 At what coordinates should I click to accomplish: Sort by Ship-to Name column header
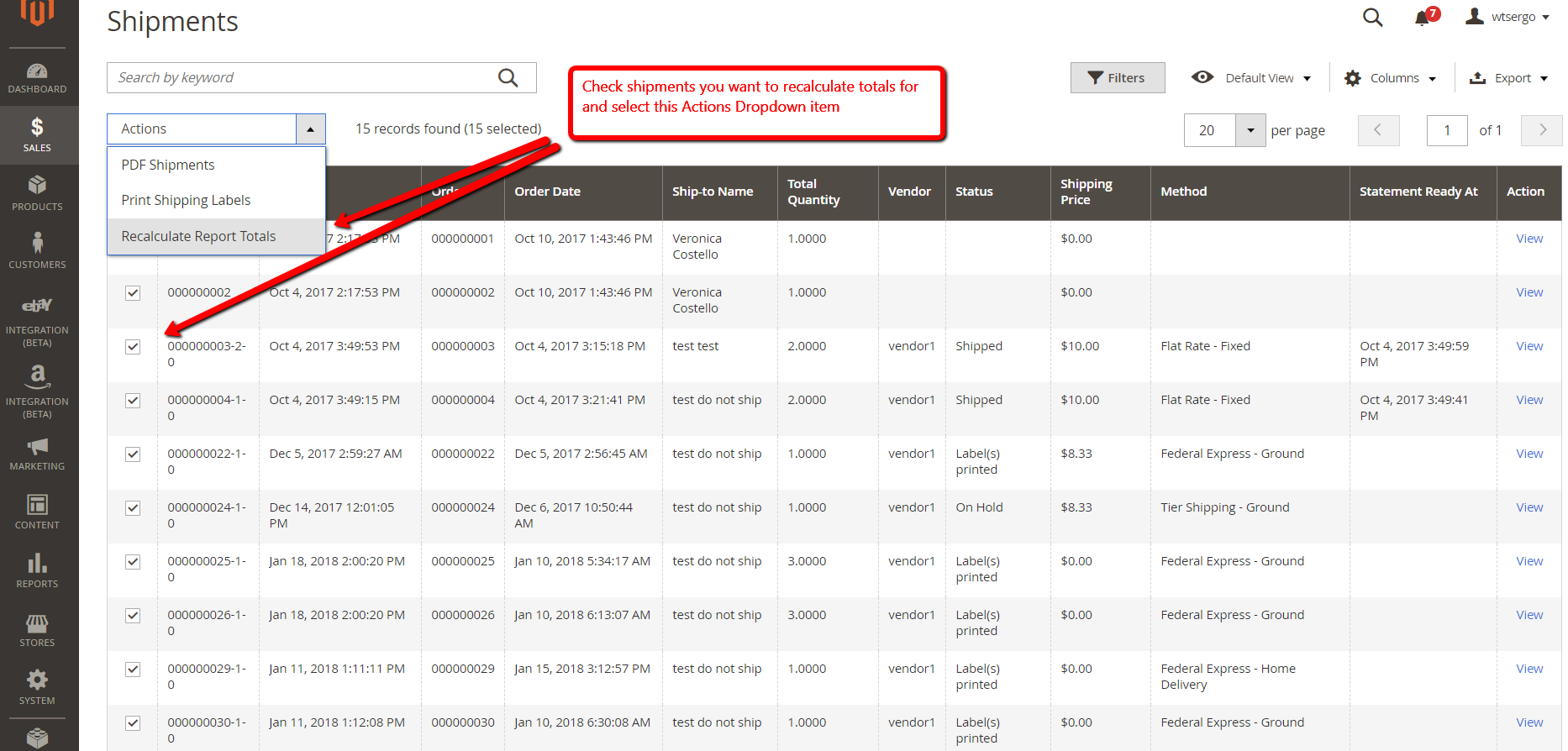click(719, 192)
